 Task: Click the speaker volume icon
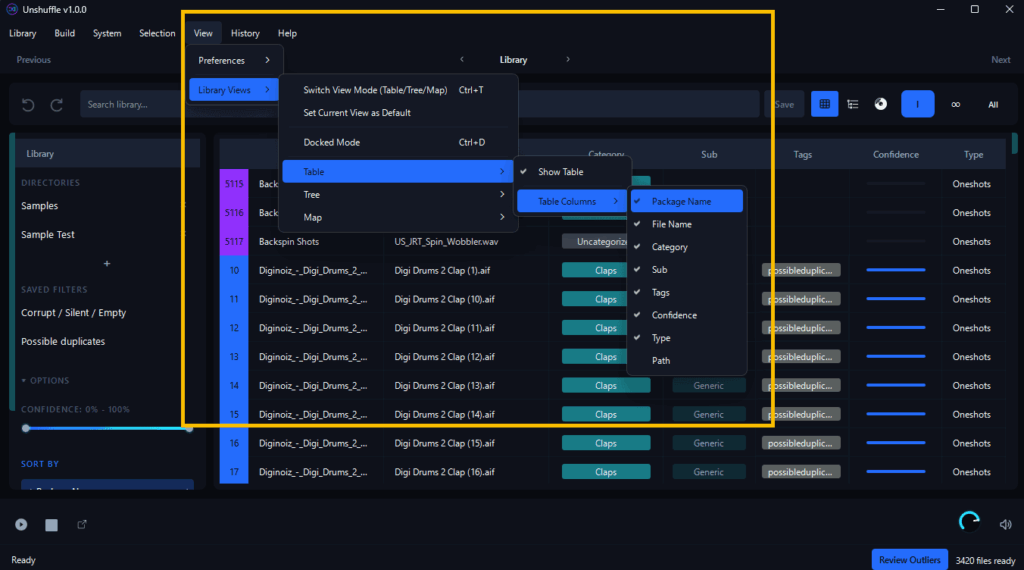click(1005, 524)
